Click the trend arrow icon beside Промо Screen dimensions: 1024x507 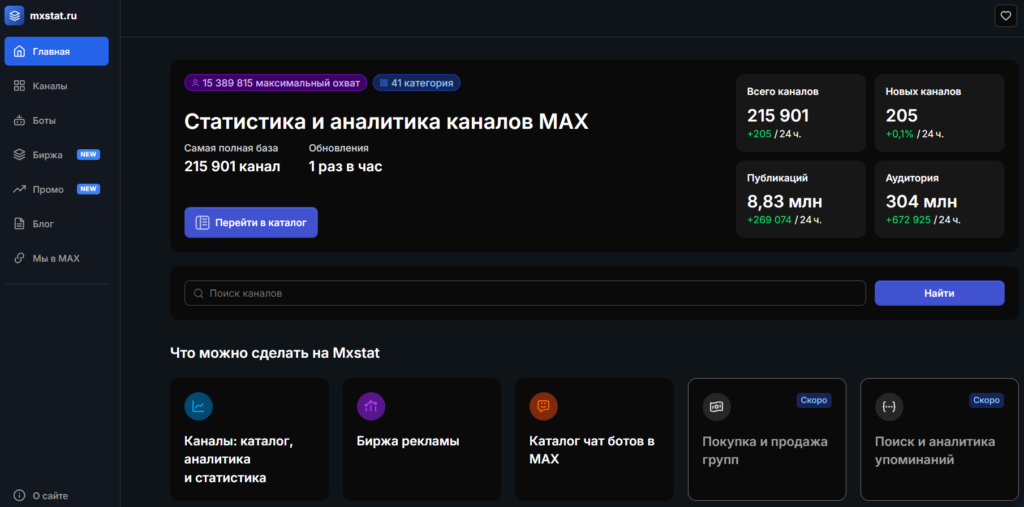(20, 189)
